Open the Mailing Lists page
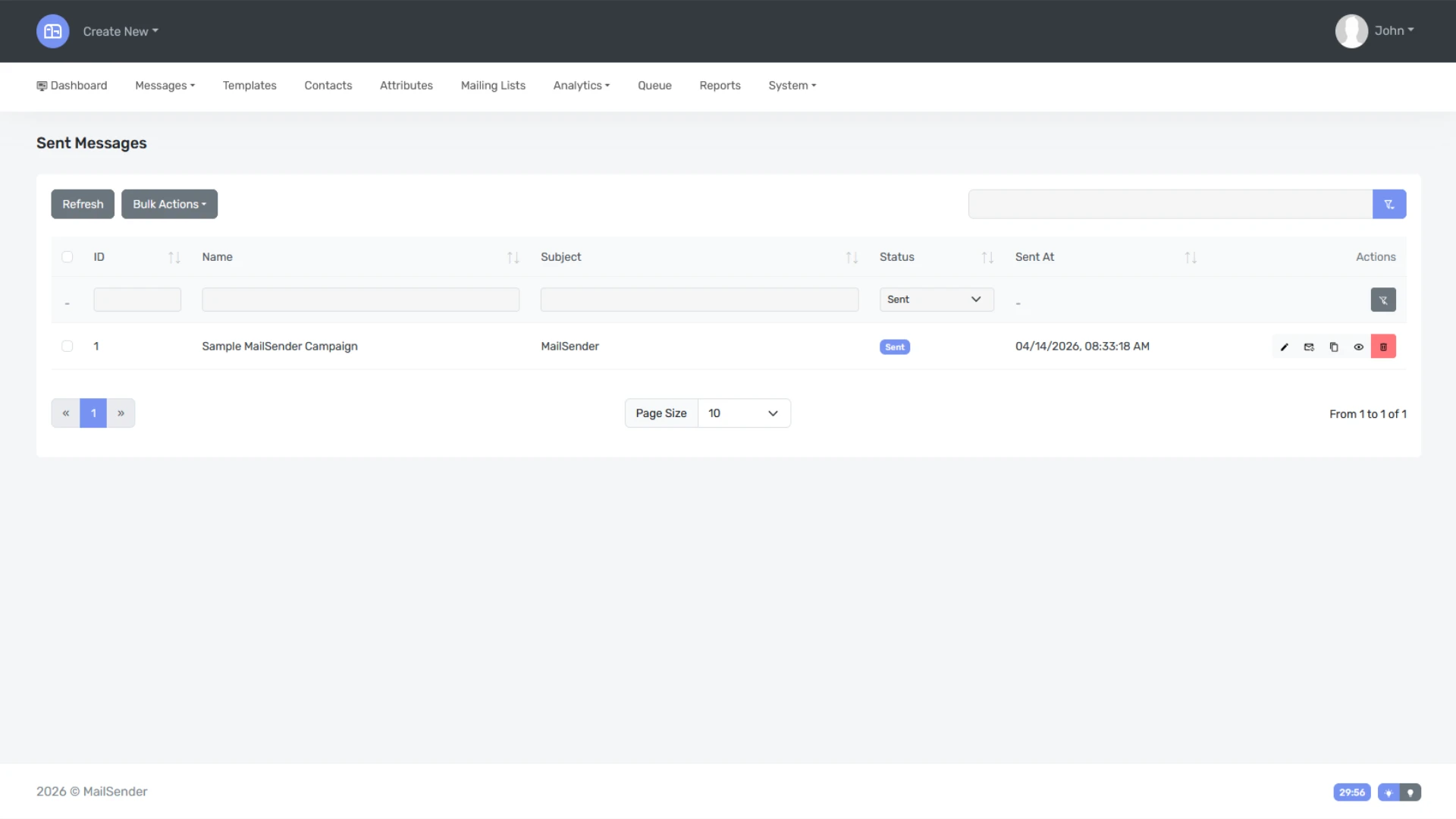Viewport: 1456px width, 819px height. [x=493, y=86]
